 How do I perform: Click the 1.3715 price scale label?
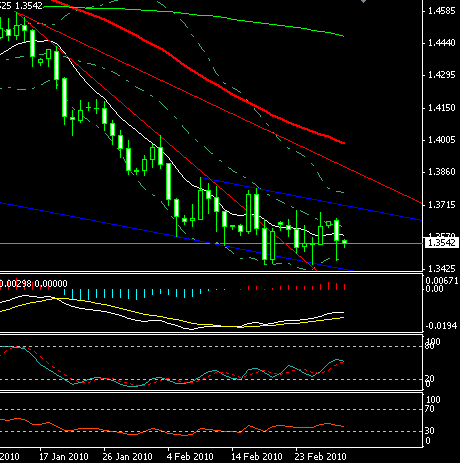pos(441,204)
